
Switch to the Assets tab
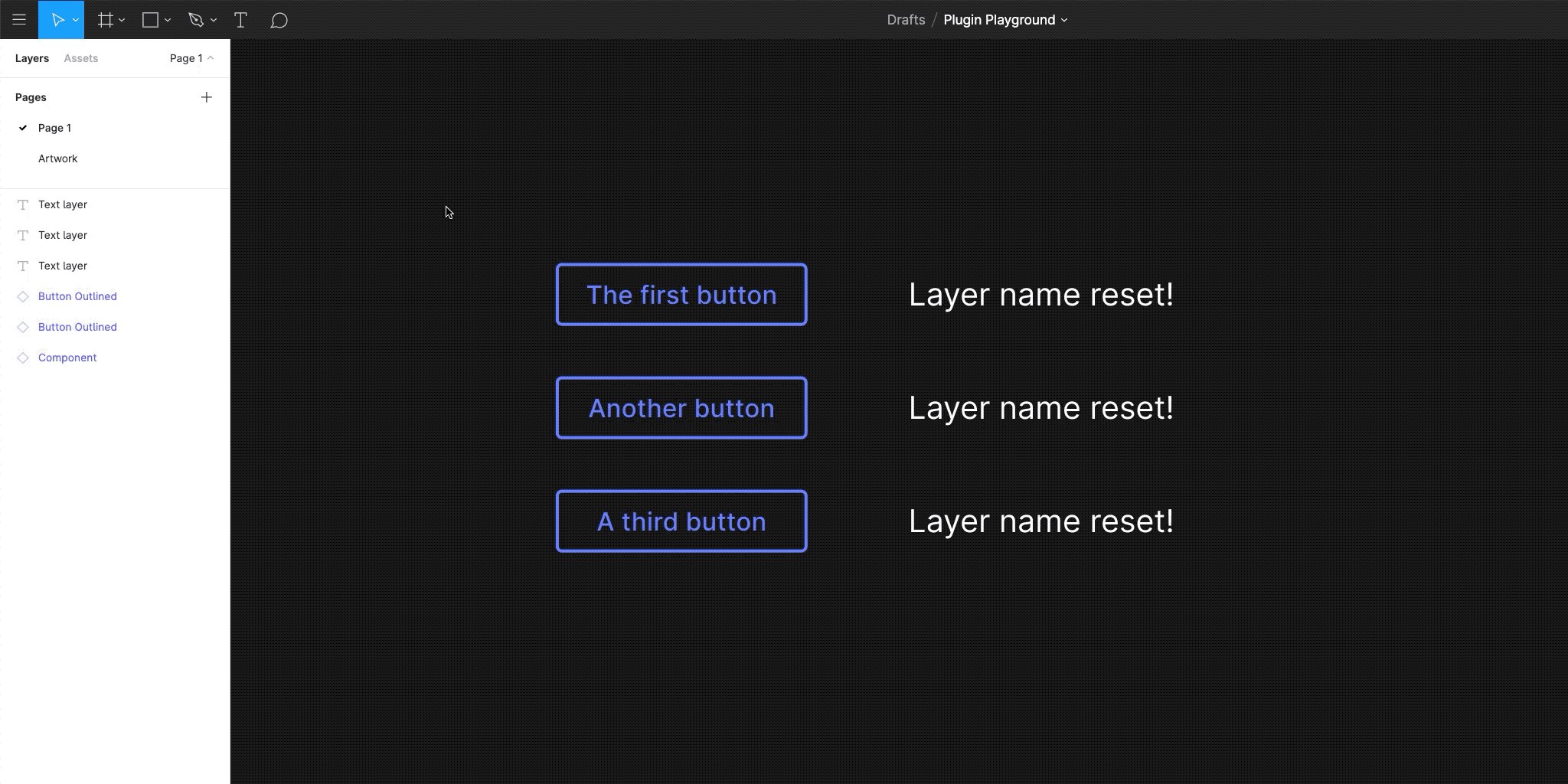pyautogui.click(x=81, y=58)
